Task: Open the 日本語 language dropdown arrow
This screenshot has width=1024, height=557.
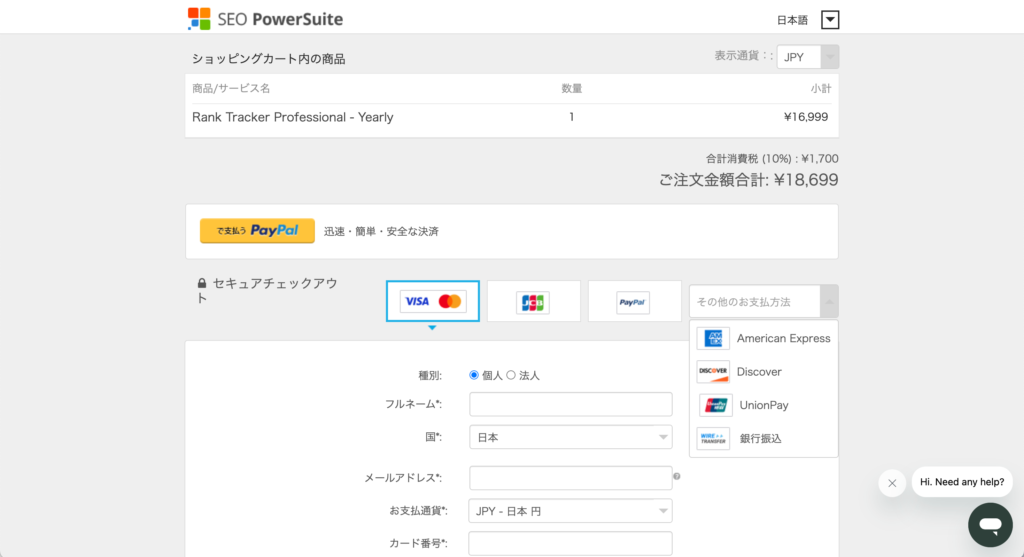Action: (x=830, y=20)
